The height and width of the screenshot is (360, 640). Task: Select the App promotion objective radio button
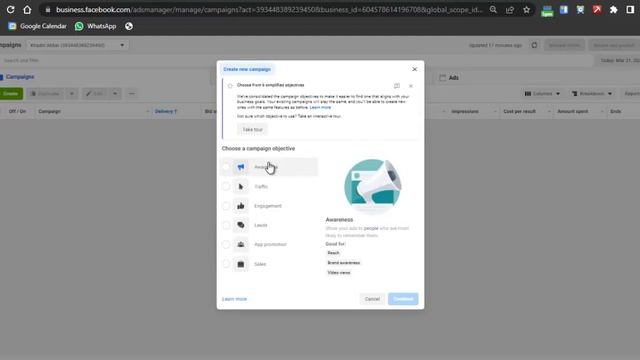226,244
